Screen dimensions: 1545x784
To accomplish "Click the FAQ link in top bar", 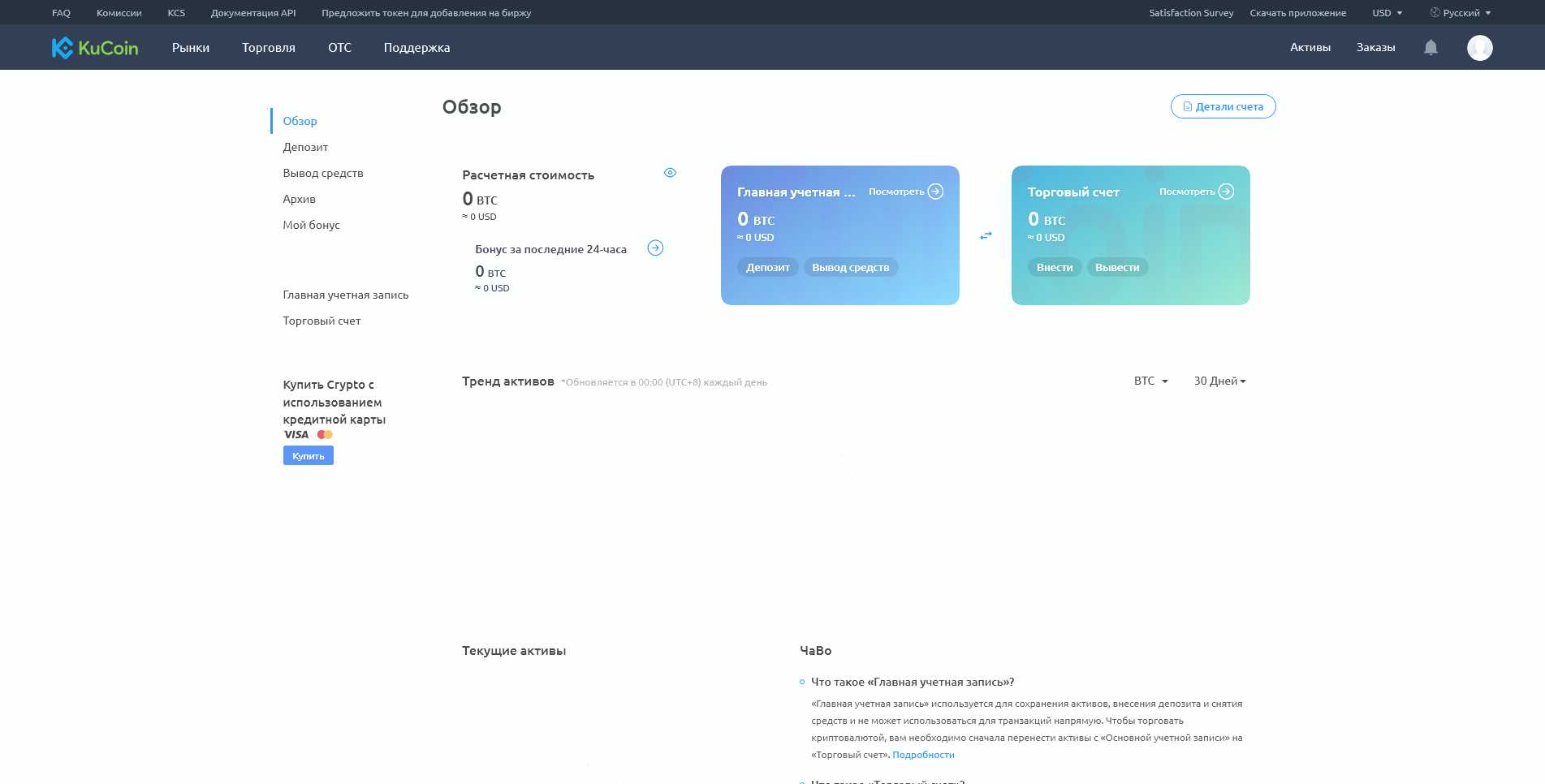I will coord(61,13).
